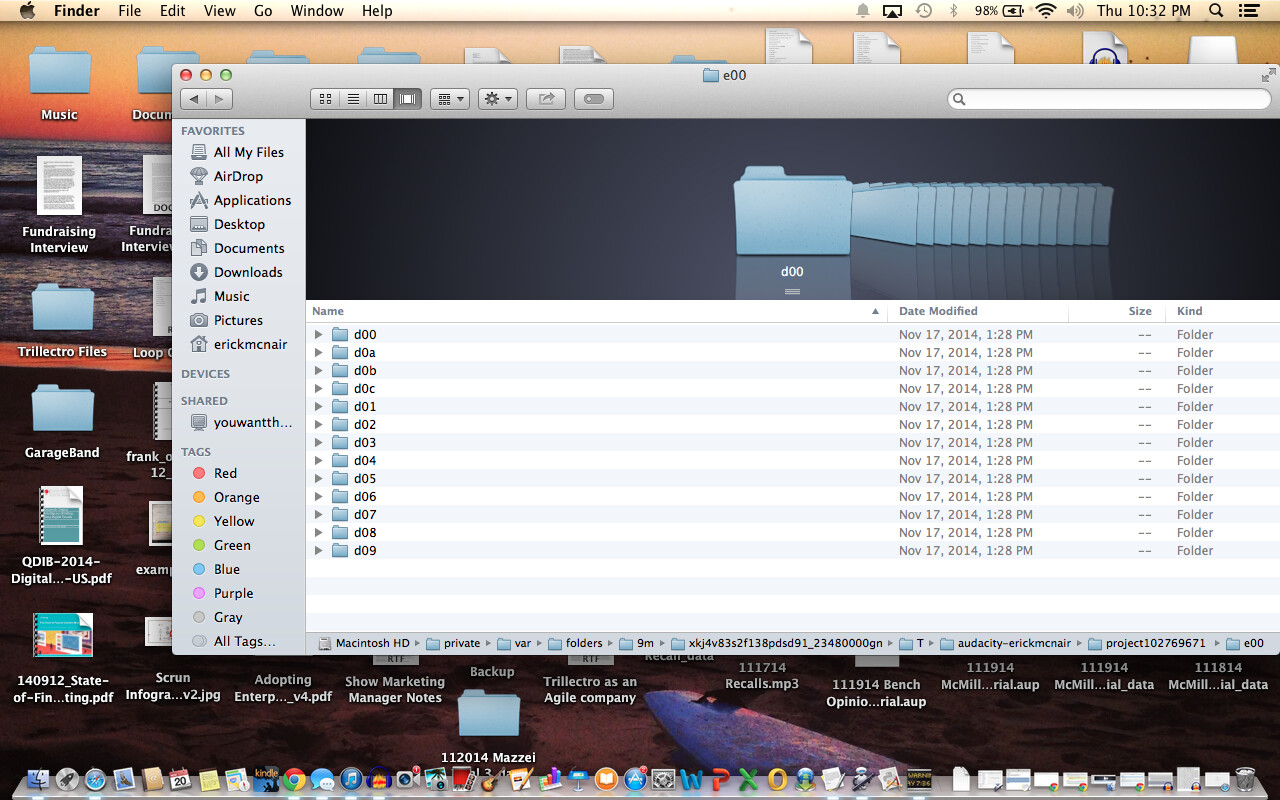
Task: Open the Window menu
Action: click(317, 11)
